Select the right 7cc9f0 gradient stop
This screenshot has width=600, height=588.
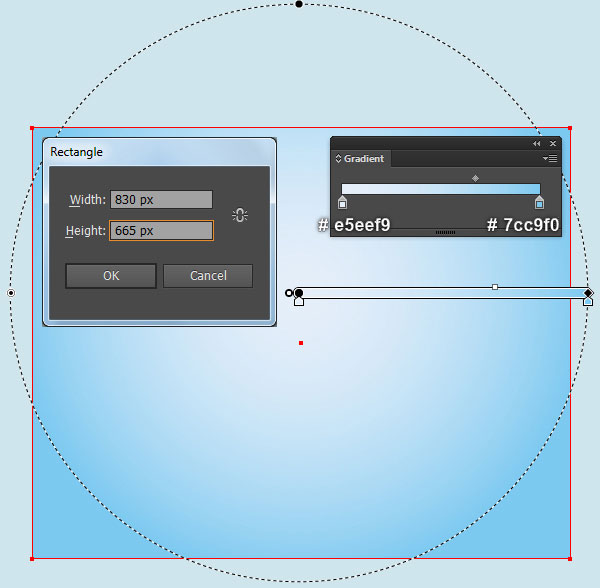coord(539,202)
